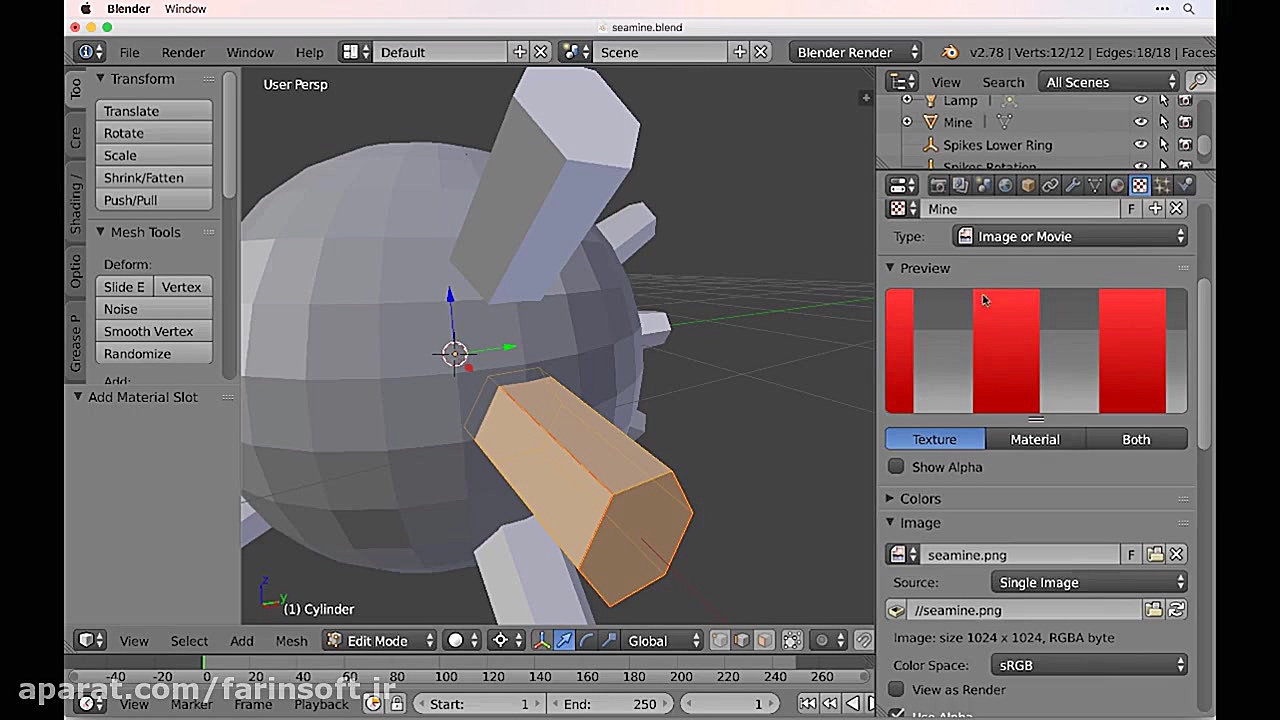Reload image next to //seamine.png path
Viewport: 1280px width, 720px height.
click(x=1177, y=610)
